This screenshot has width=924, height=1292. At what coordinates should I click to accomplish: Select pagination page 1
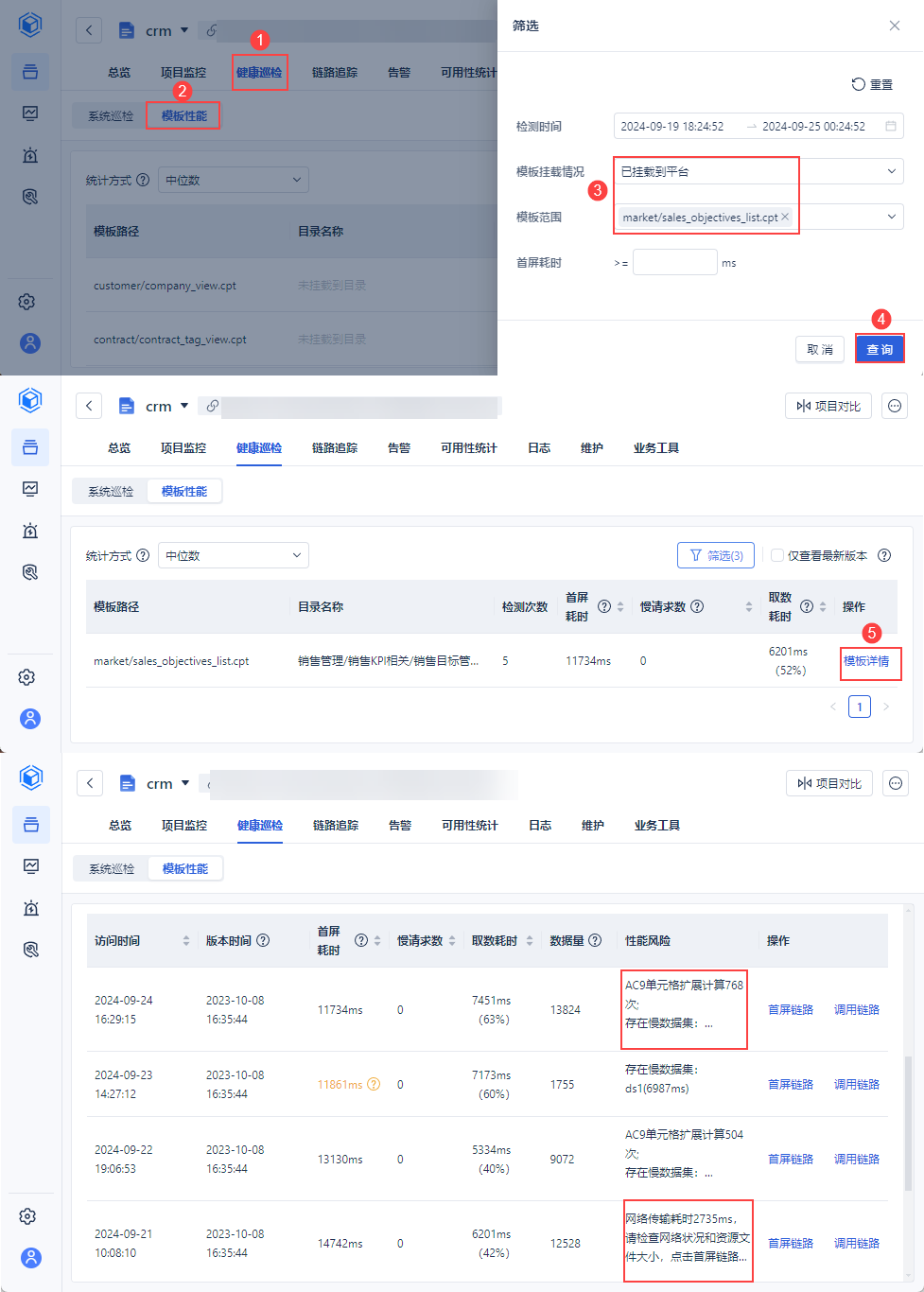pos(860,707)
